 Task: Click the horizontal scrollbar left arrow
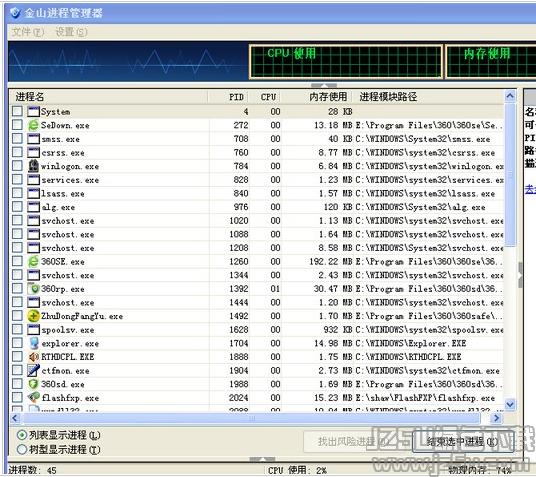click(15, 418)
